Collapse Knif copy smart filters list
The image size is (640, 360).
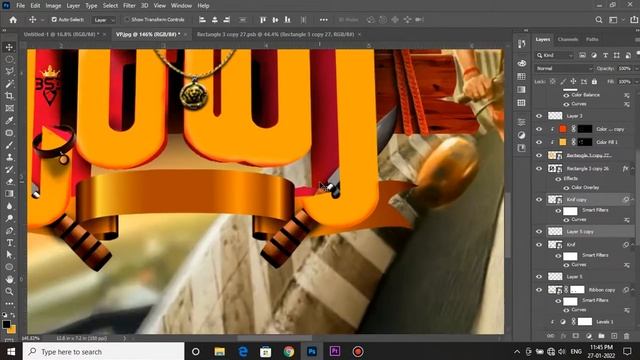coord(633,200)
